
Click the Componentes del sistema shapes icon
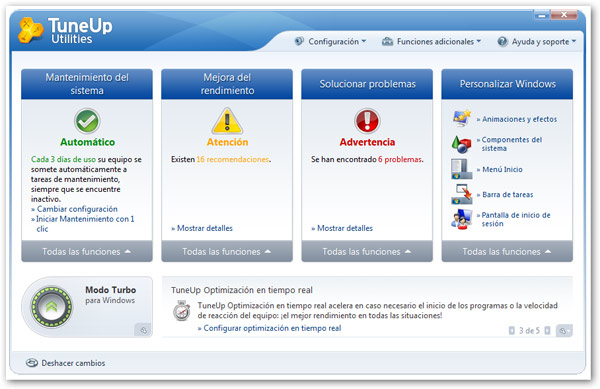[x=461, y=144]
